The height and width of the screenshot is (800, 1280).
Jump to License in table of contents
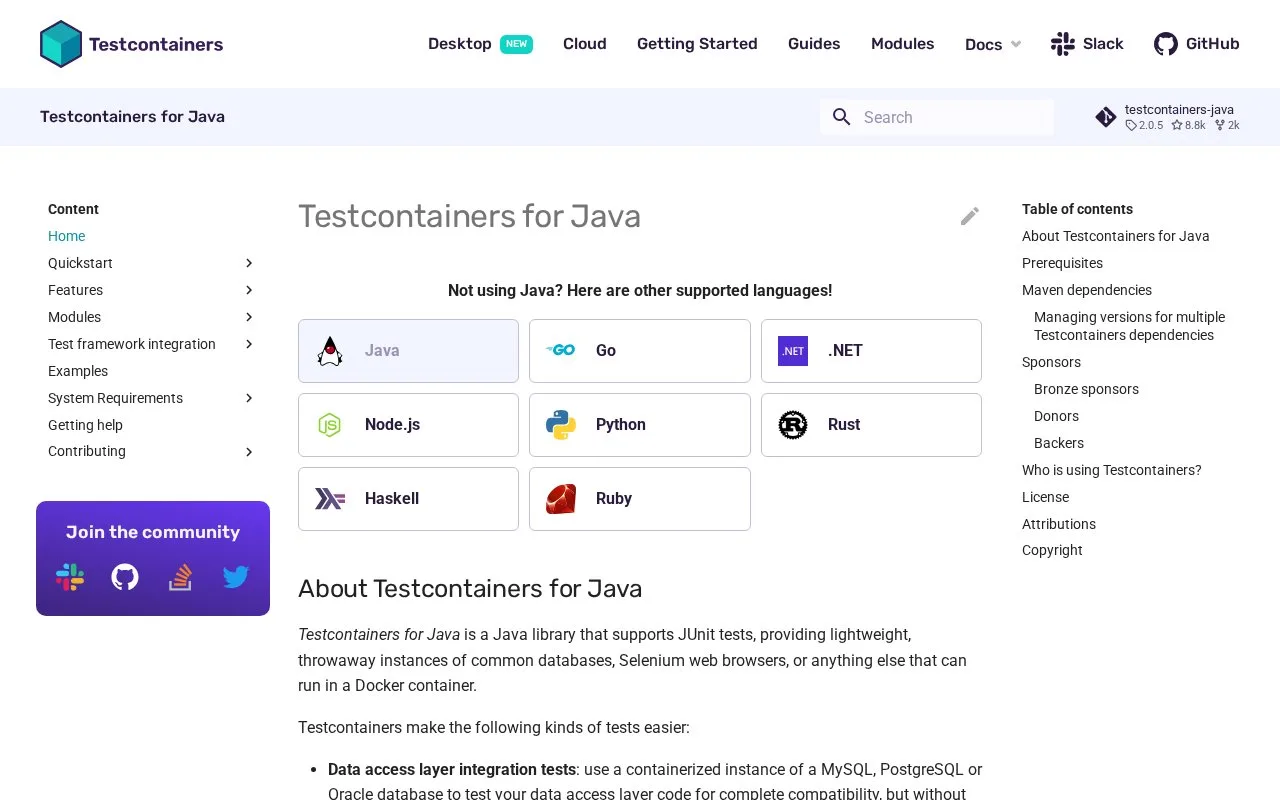point(1045,497)
